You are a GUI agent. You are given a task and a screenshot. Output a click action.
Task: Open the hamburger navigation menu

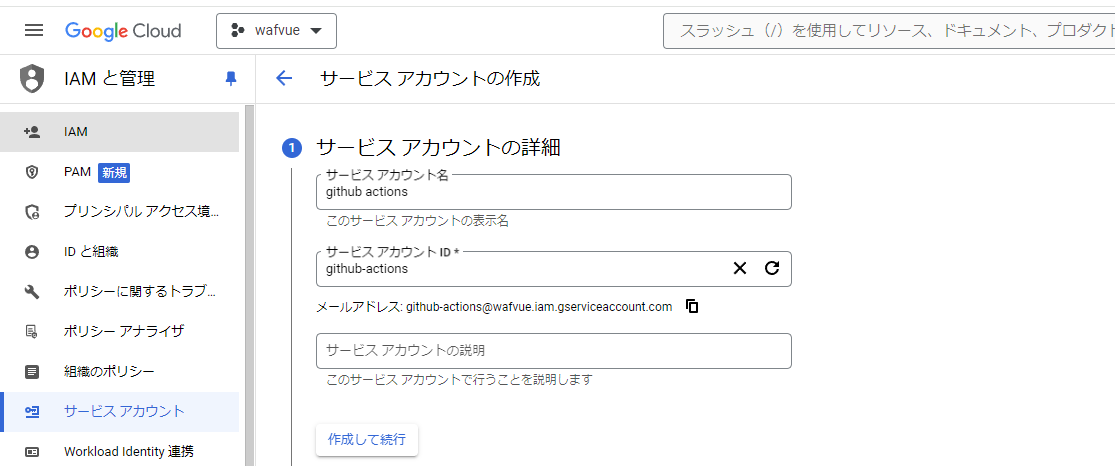(34, 31)
